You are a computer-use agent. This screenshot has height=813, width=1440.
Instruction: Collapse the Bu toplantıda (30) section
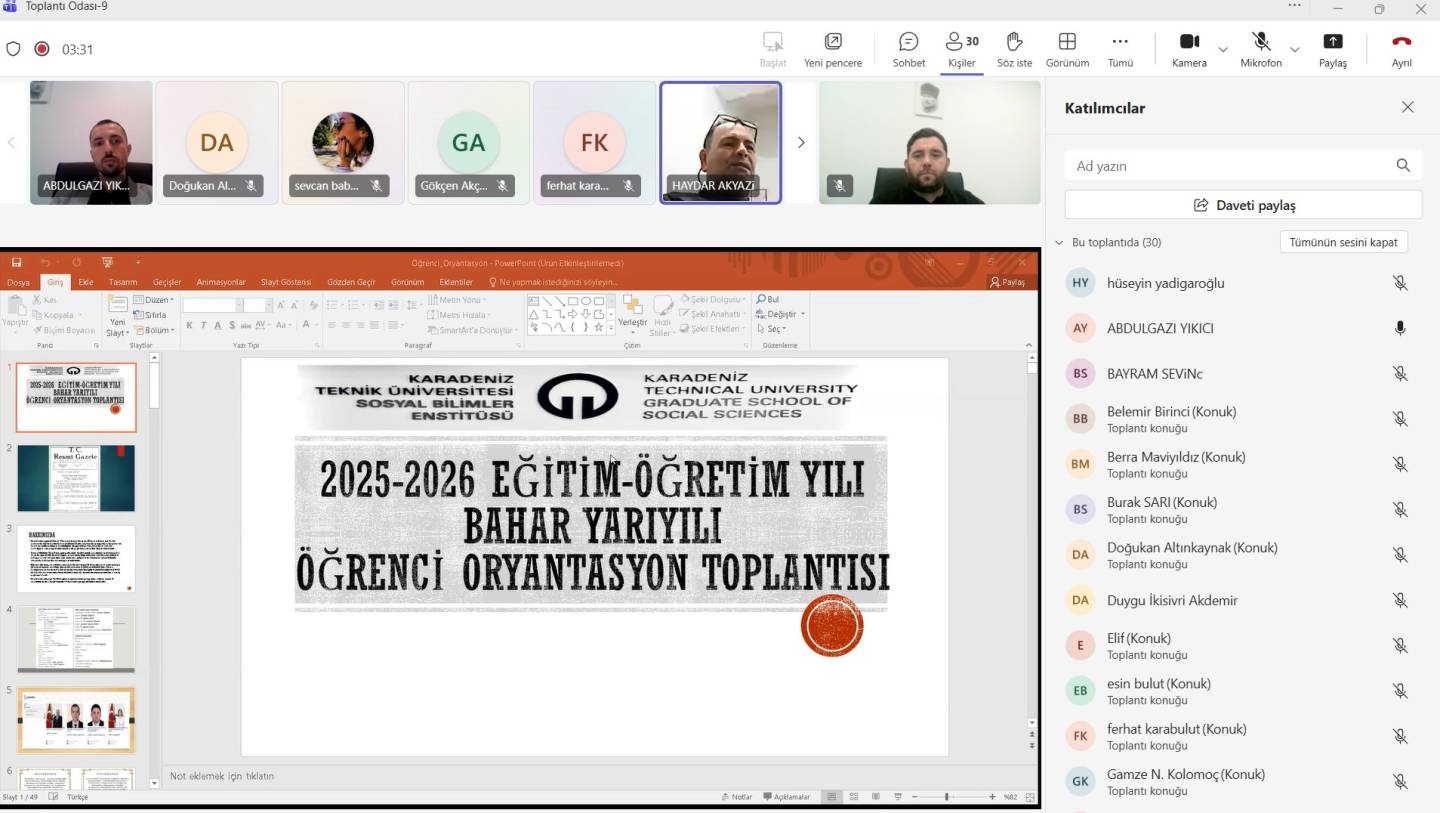point(1060,242)
